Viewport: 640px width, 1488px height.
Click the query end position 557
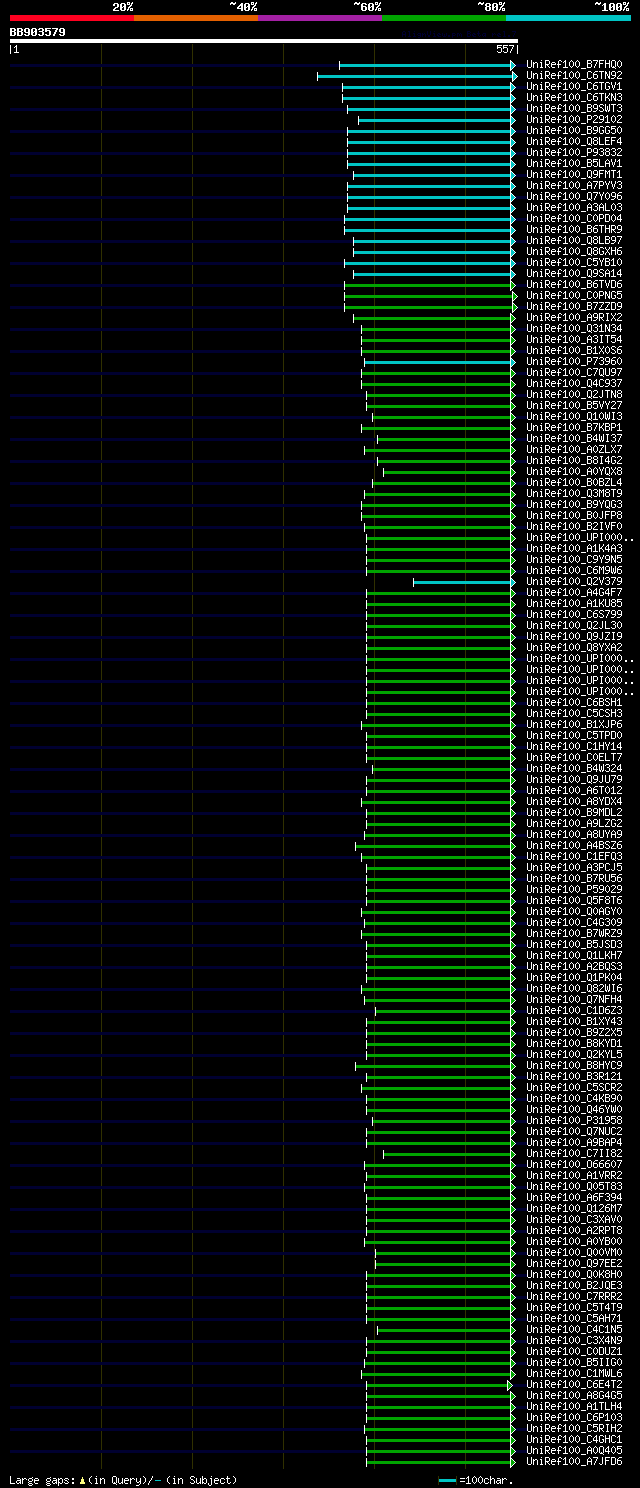(505, 49)
